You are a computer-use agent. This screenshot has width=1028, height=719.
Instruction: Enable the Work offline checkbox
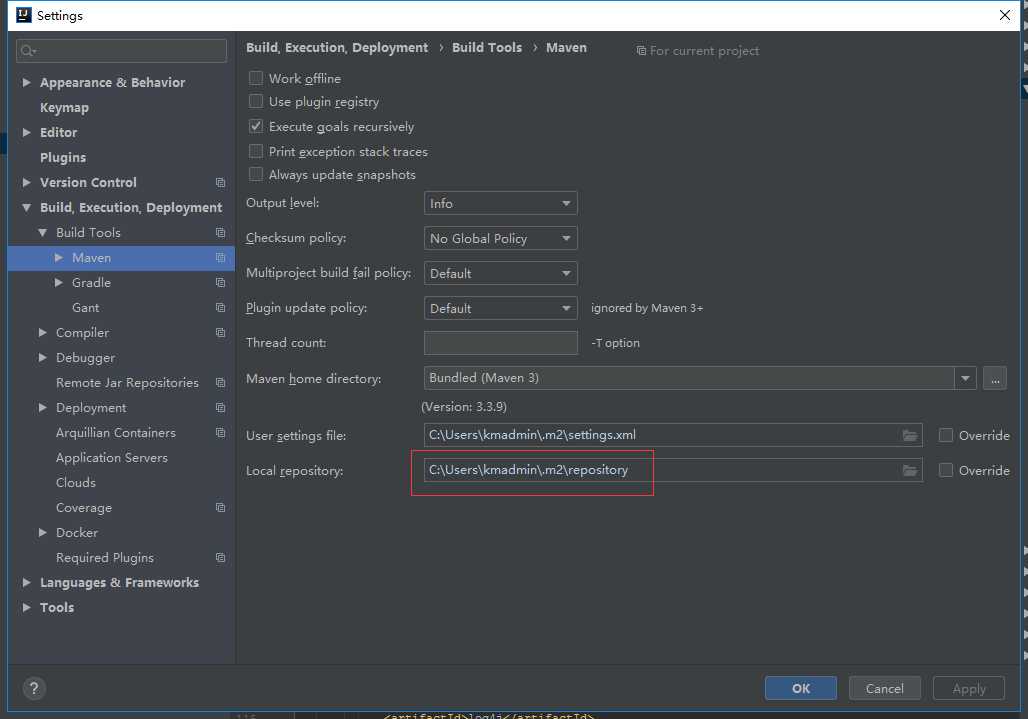tap(256, 78)
